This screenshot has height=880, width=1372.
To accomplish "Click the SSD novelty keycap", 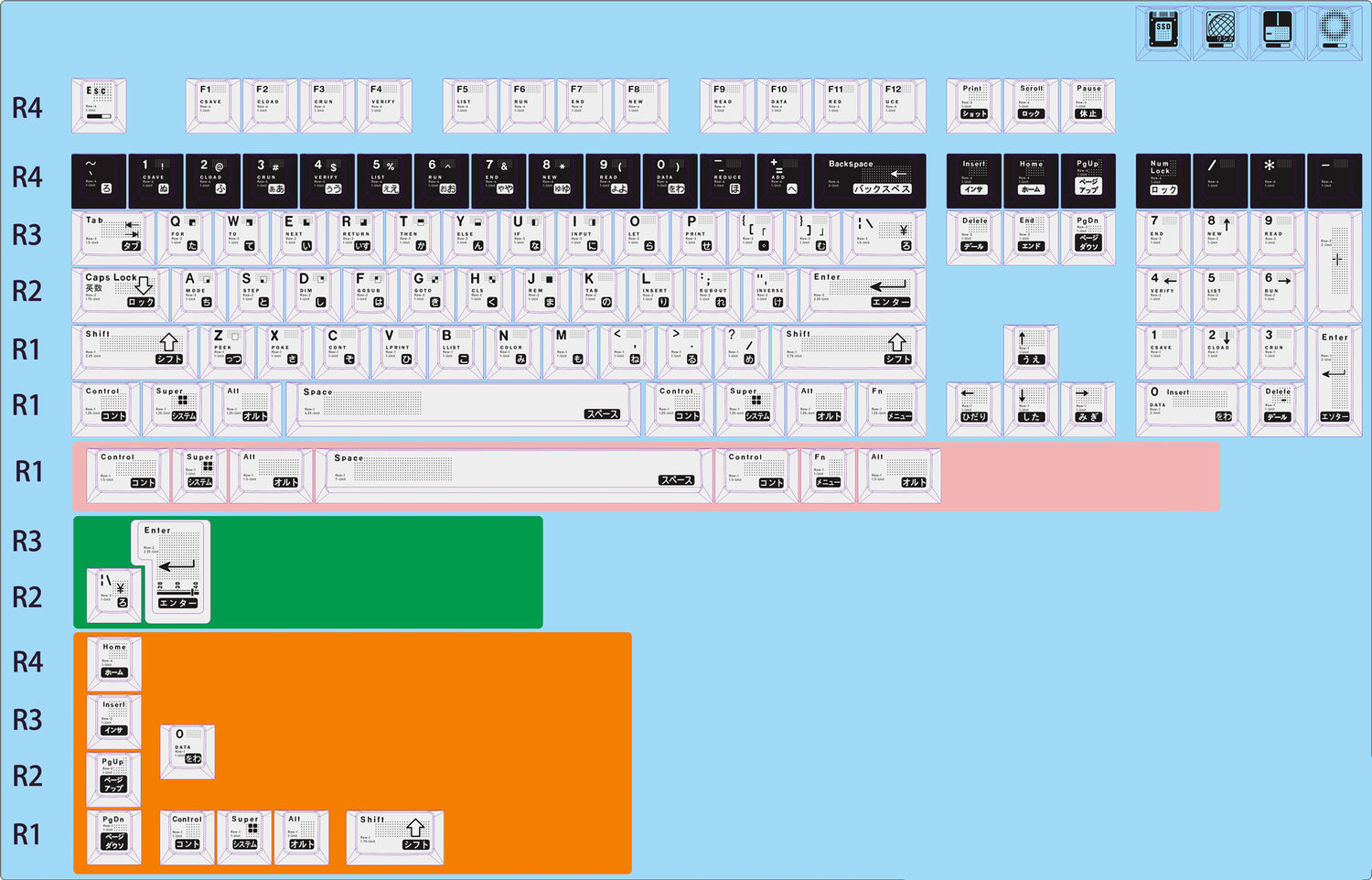I will point(1163,31).
